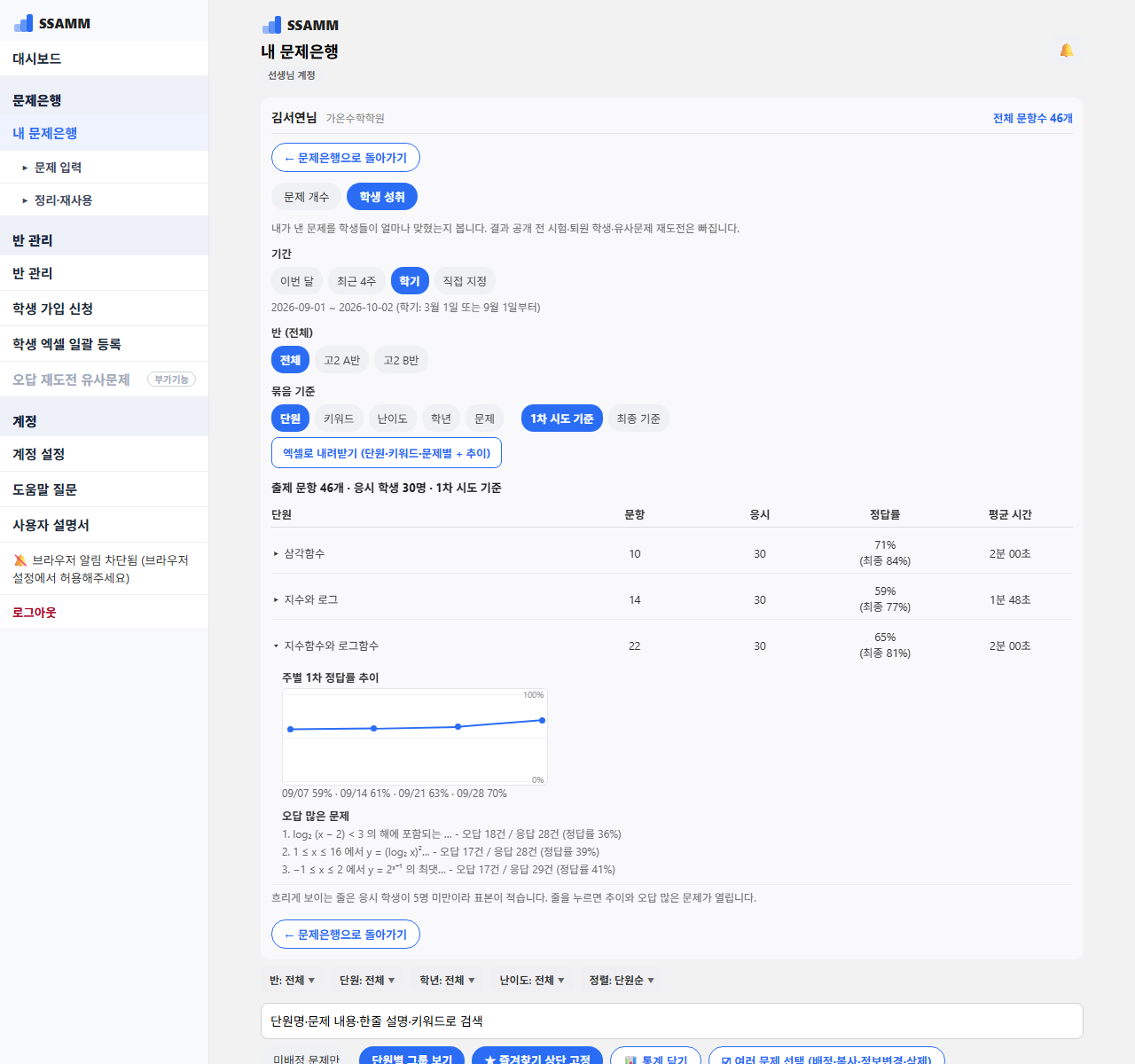The image size is (1135, 1064).
Task: Click the top 문제은행으로 돌아가기 button
Action: [345, 158]
